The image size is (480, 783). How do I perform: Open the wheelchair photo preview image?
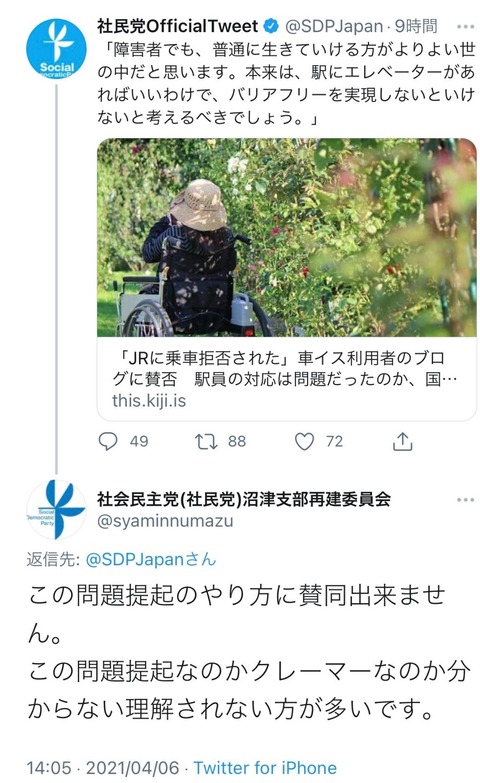pos(287,237)
